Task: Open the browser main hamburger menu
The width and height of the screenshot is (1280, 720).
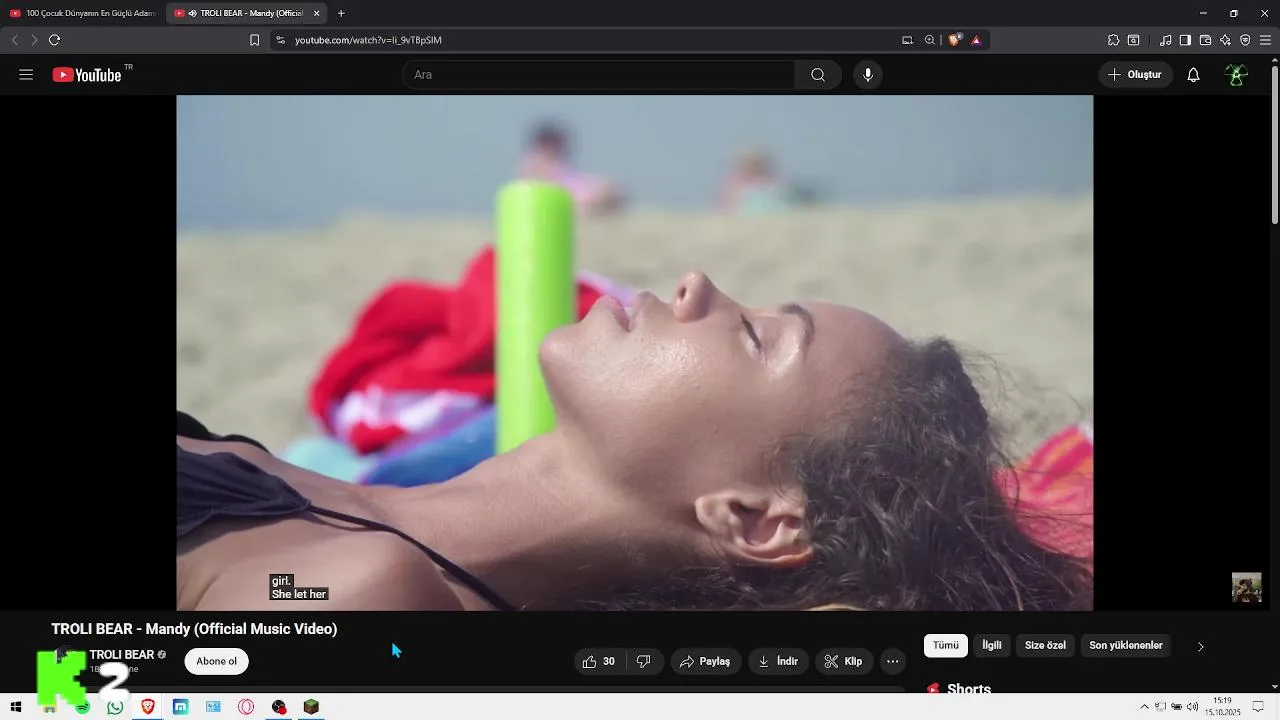Action: pyautogui.click(x=1265, y=40)
